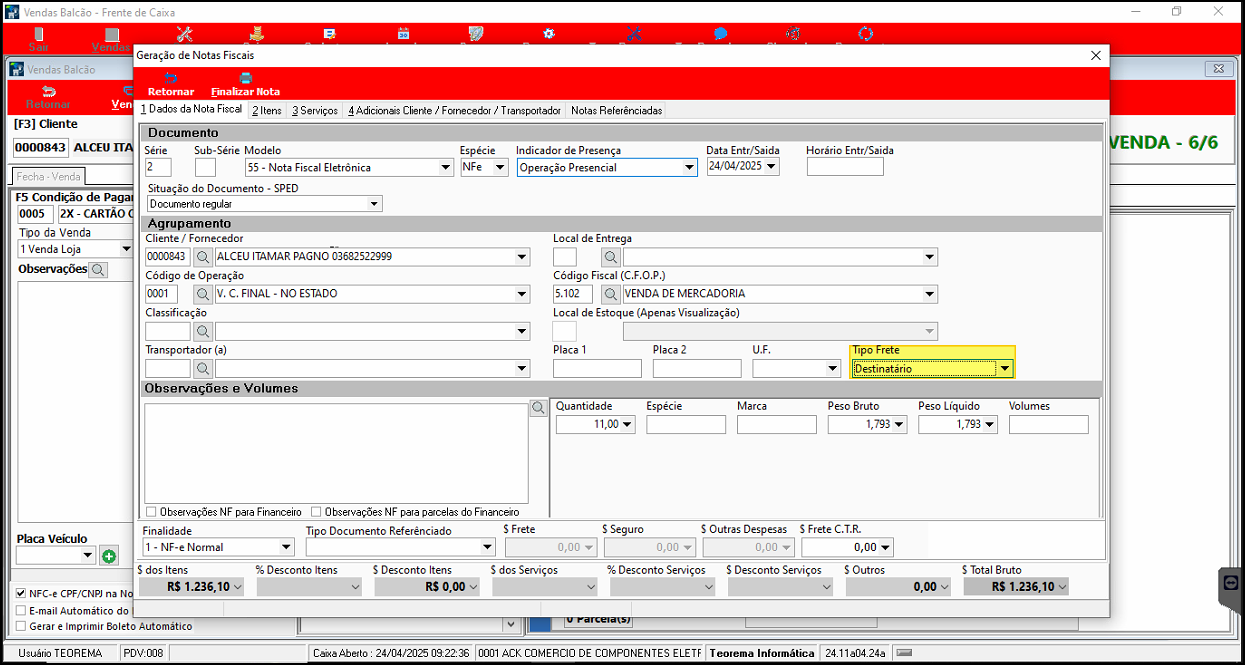Click Finalizar Nota label button
The height and width of the screenshot is (665, 1245).
(x=245, y=92)
